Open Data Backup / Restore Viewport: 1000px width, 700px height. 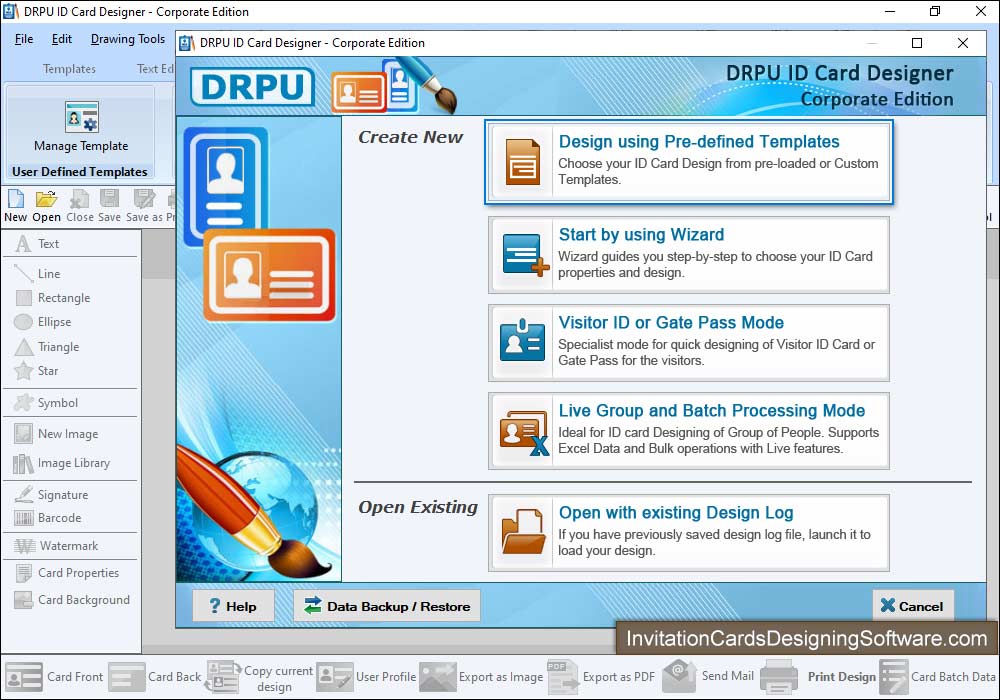point(387,606)
